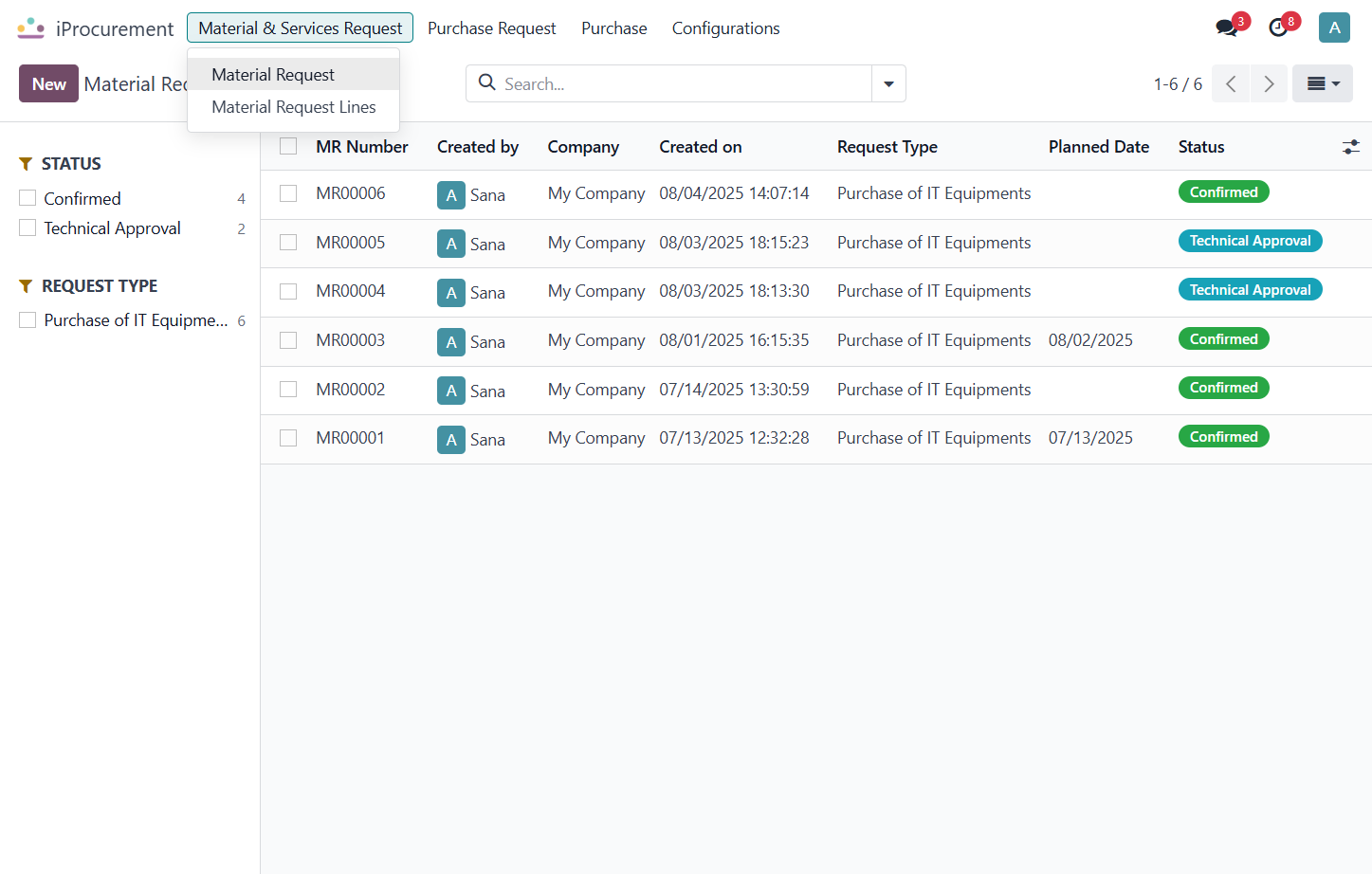Image resolution: width=1372 pixels, height=874 pixels.
Task: Tick the checkbox for MR00003
Action: pos(288,340)
